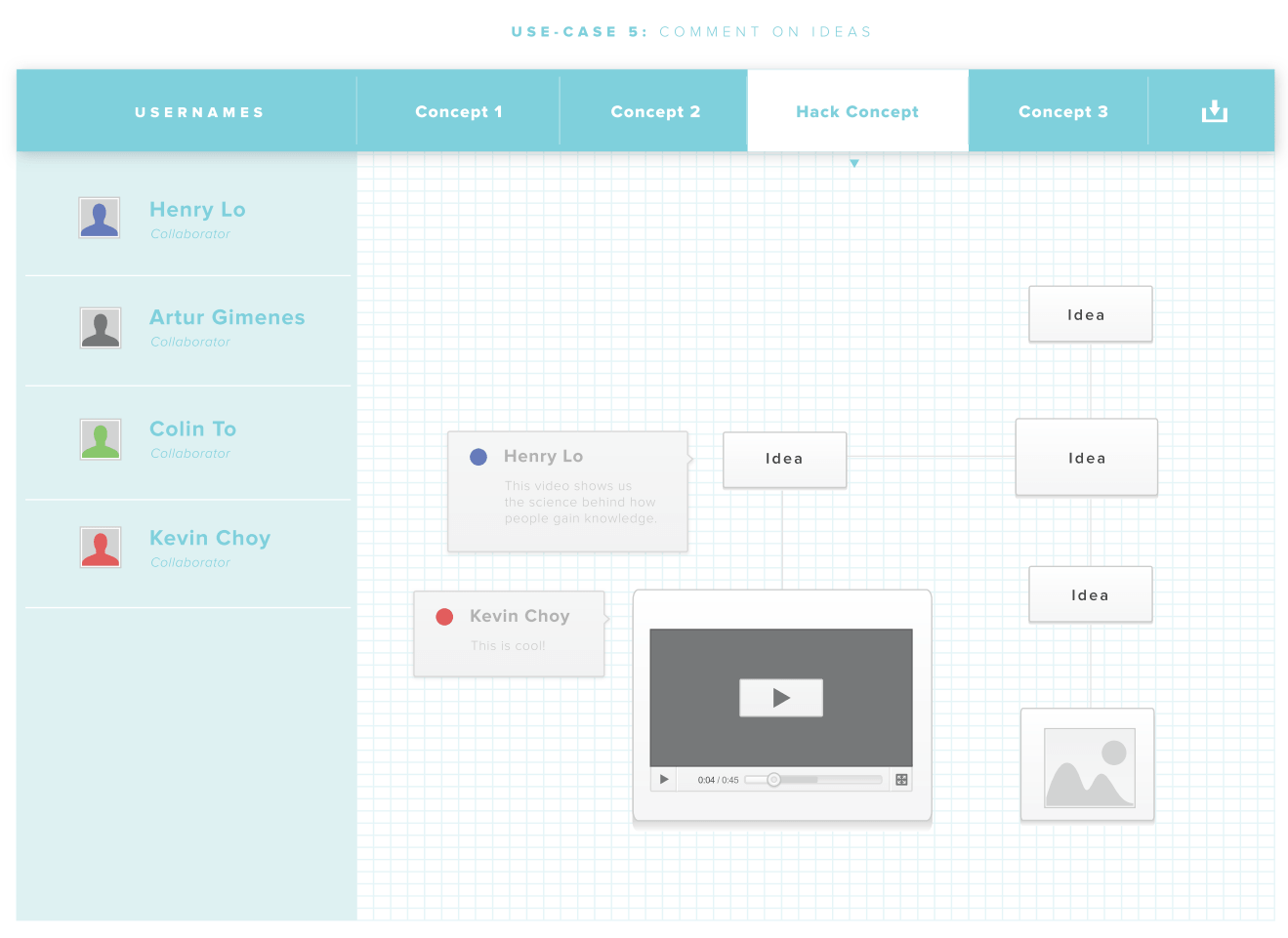
Task: Click the download icon in header
Action: click(1214, 111)
